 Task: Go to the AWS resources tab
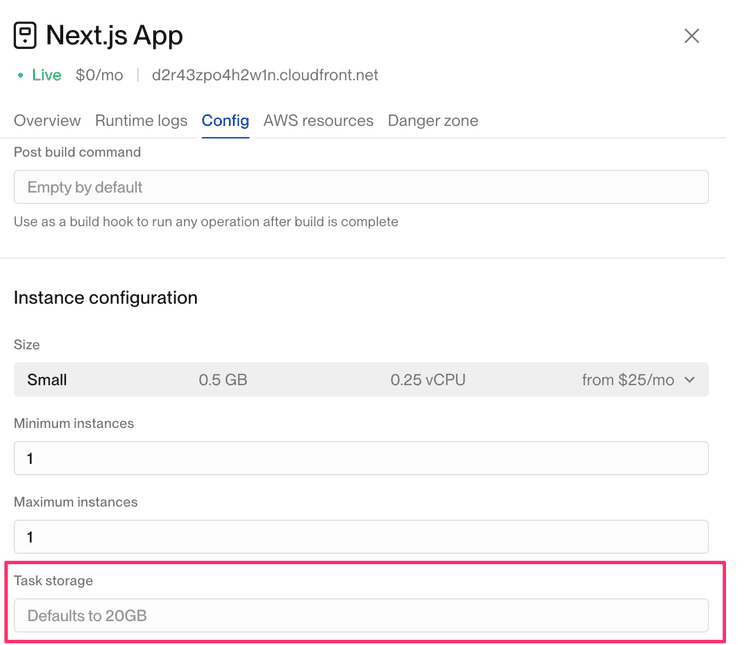click(318, 121)
